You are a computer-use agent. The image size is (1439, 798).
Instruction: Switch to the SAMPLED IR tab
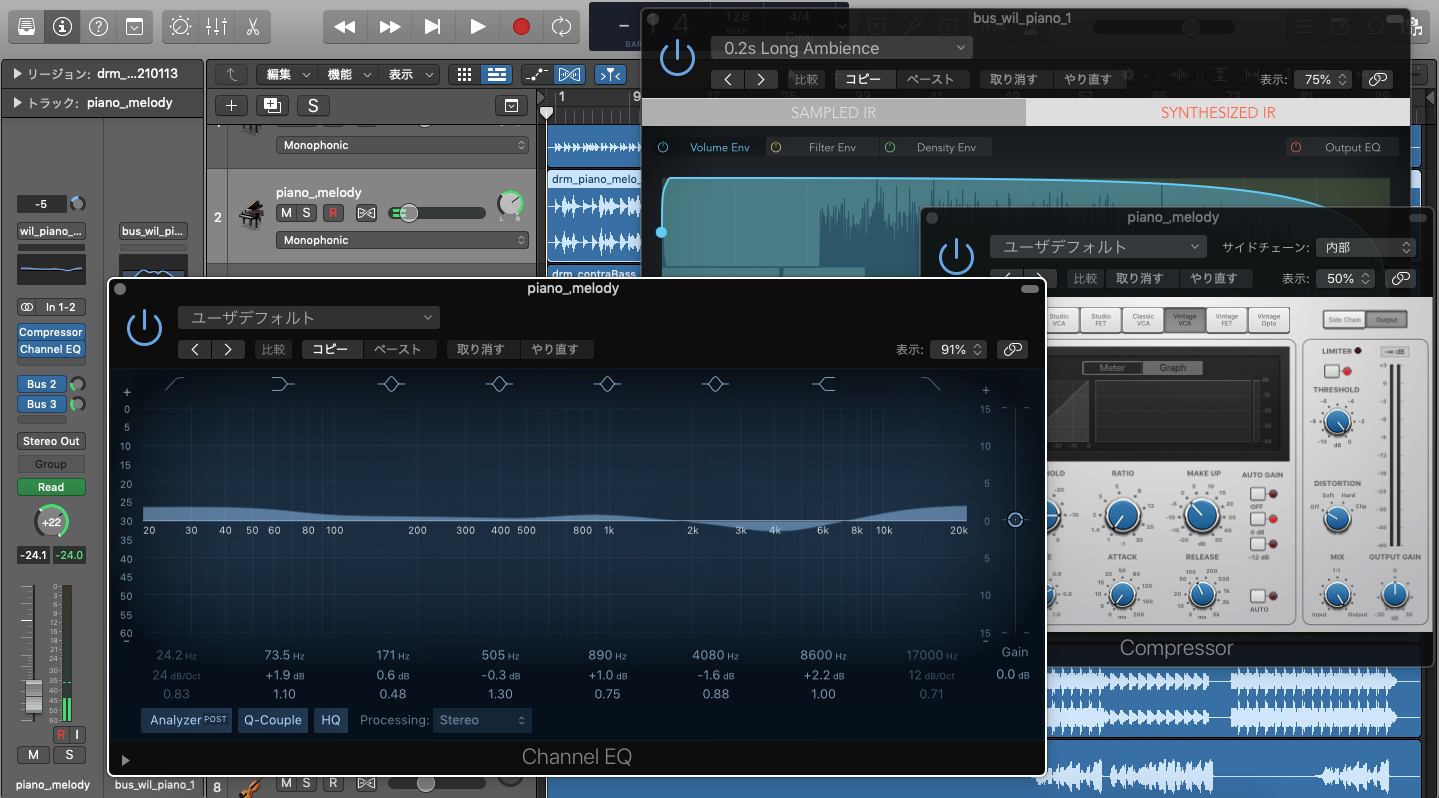click(833, 112)
